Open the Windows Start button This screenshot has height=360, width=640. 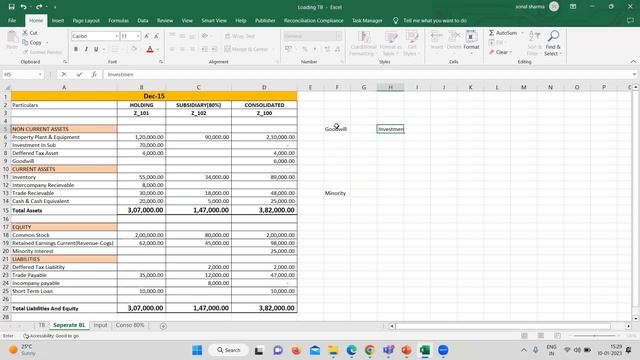[x=197, y=350]
